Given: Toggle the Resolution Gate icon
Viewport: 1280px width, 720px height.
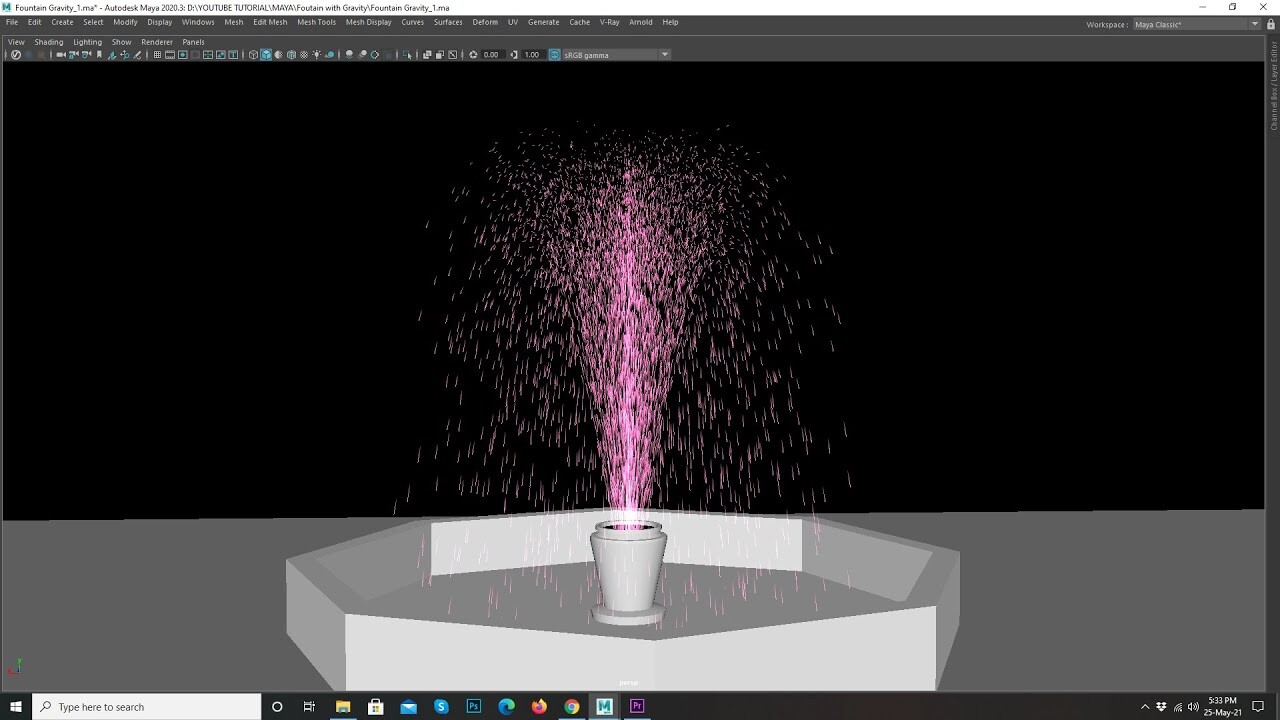Looking at the screenshot, I should (183, 55).
